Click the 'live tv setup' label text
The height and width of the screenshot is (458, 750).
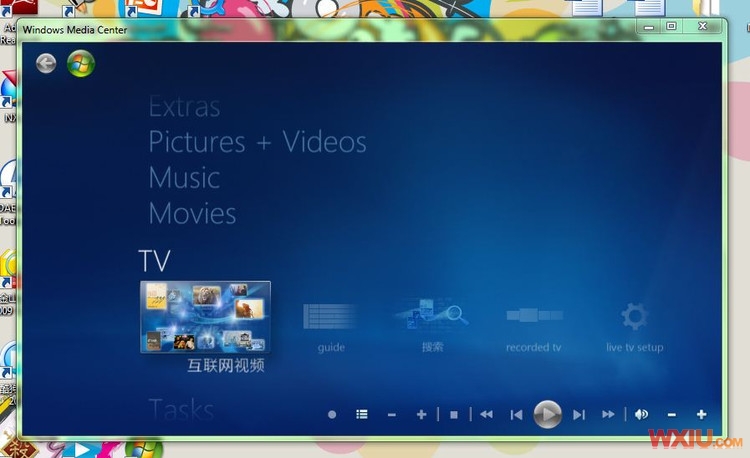pos(635,347)
